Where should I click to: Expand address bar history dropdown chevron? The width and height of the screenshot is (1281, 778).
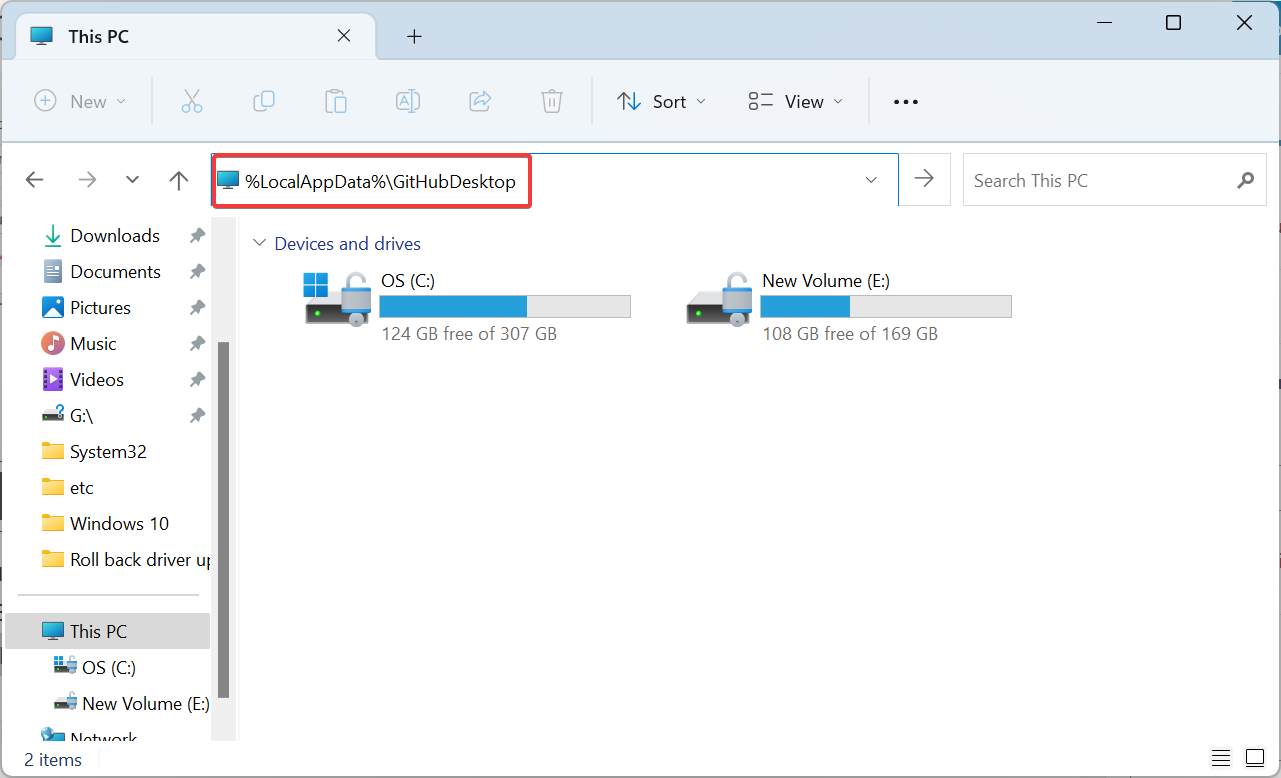point(871,180)
